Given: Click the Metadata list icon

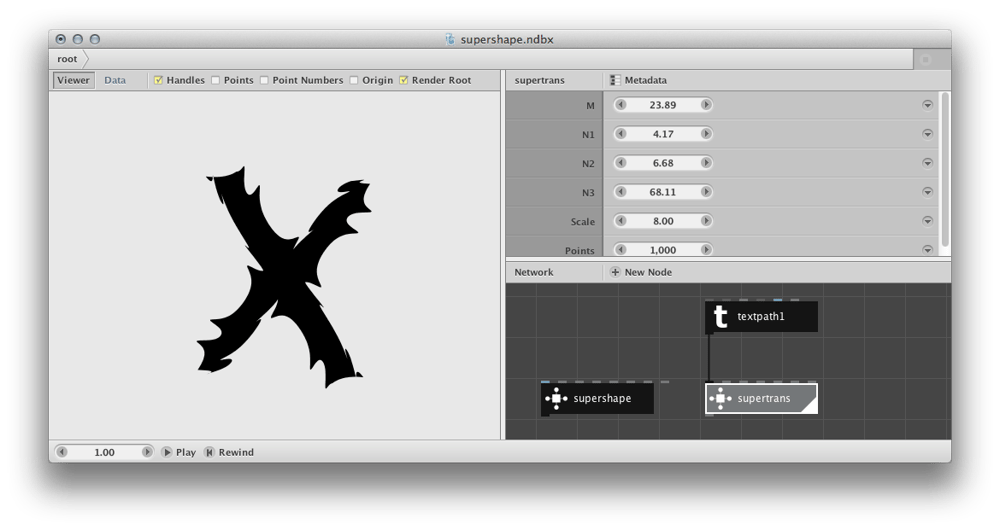Looking at the screenshot, I should (x=615, y=80).
